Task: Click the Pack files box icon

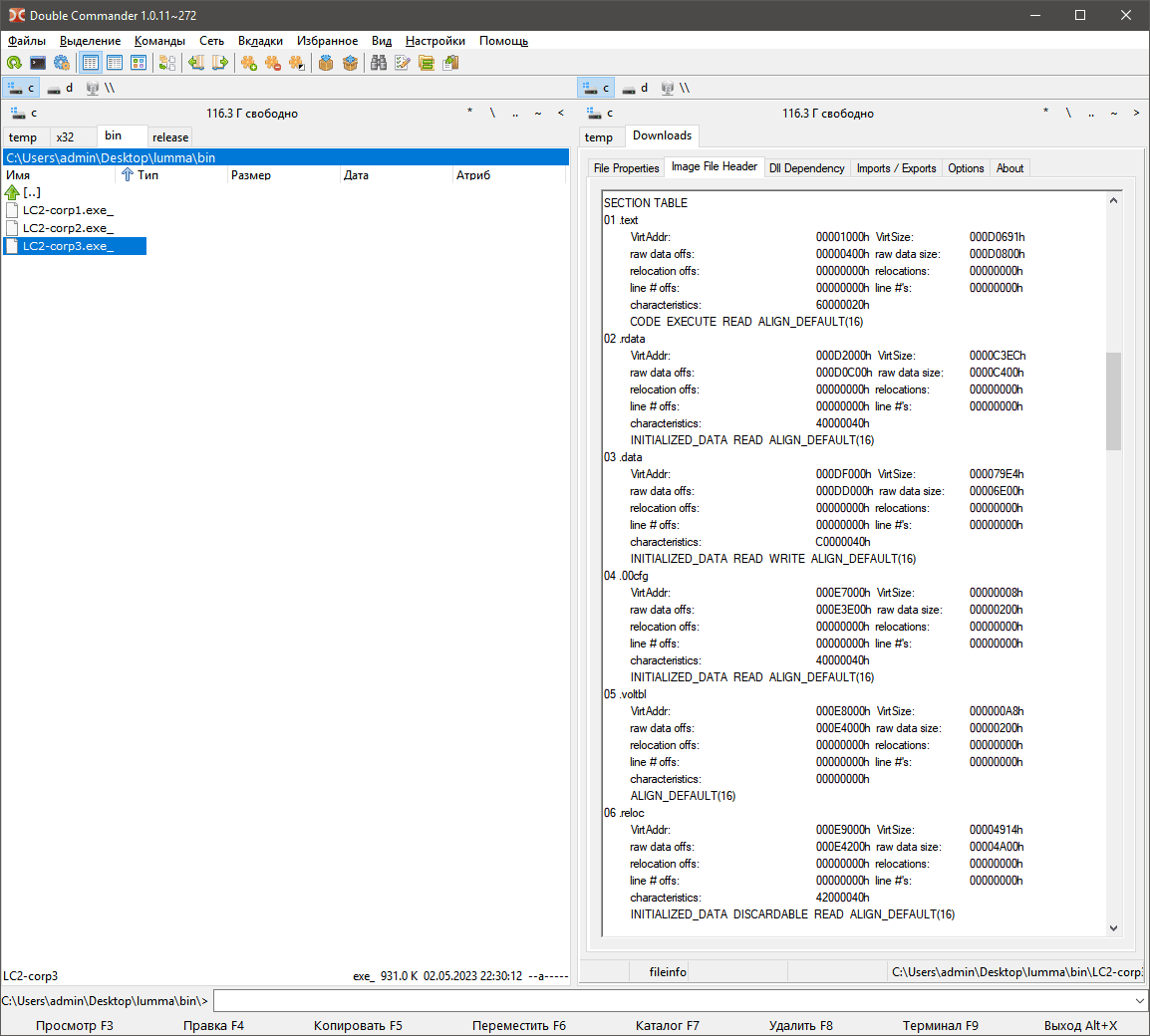Action: click(x=326, y=63)
